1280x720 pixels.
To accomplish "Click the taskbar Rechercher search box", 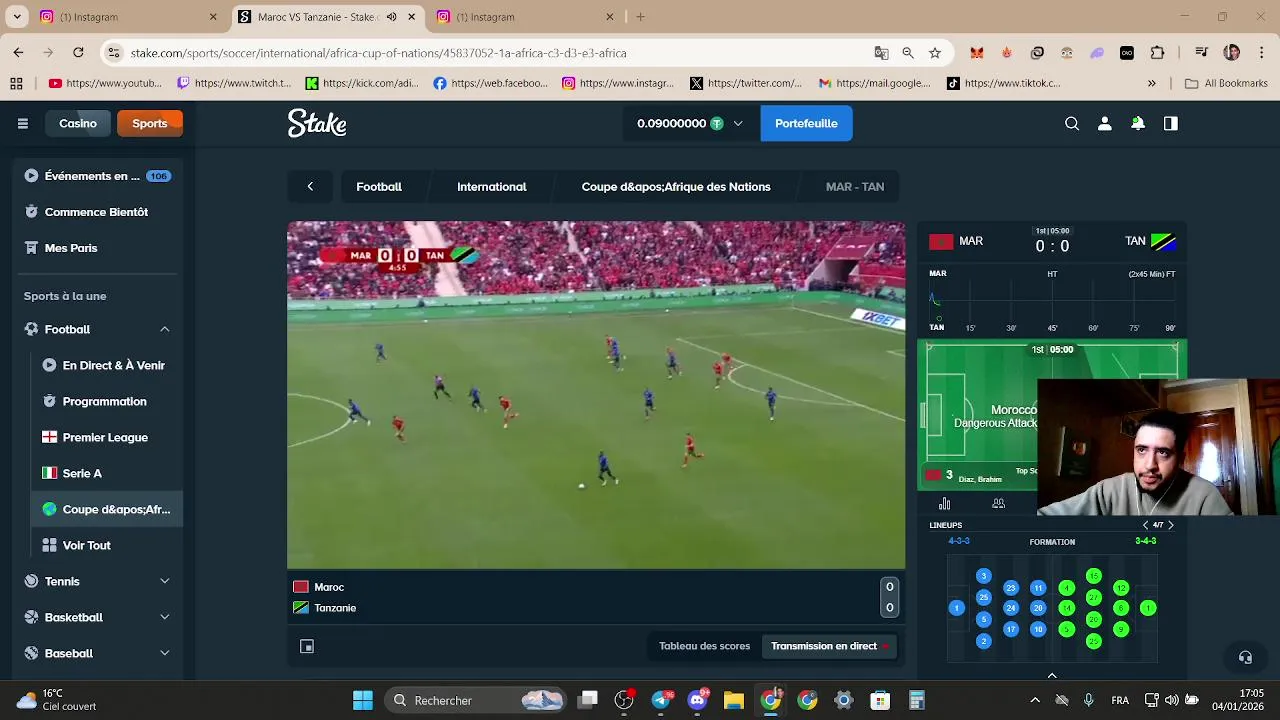I will coord(475,700).
